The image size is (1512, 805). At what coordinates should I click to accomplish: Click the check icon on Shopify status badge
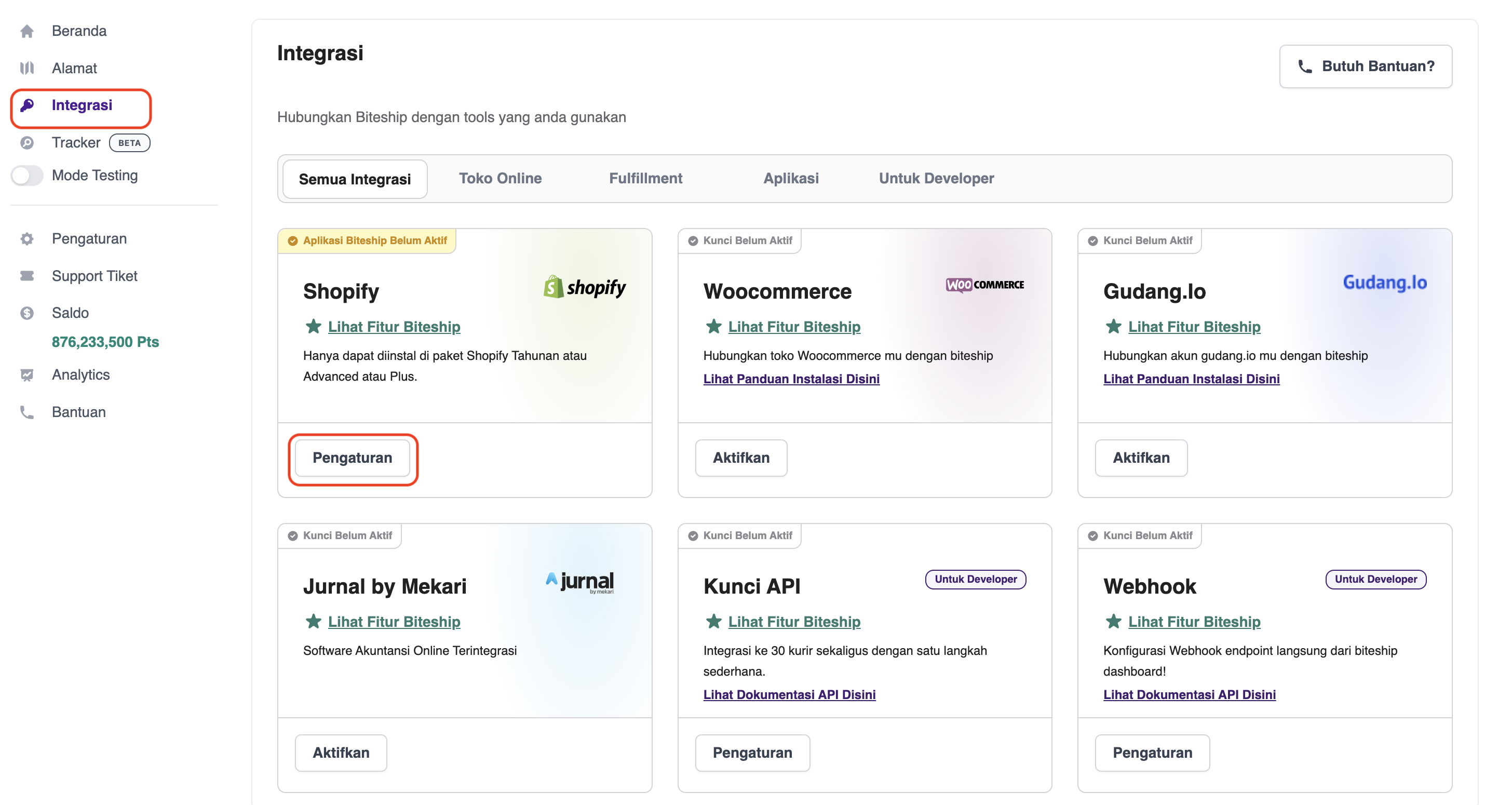(292, 241)
